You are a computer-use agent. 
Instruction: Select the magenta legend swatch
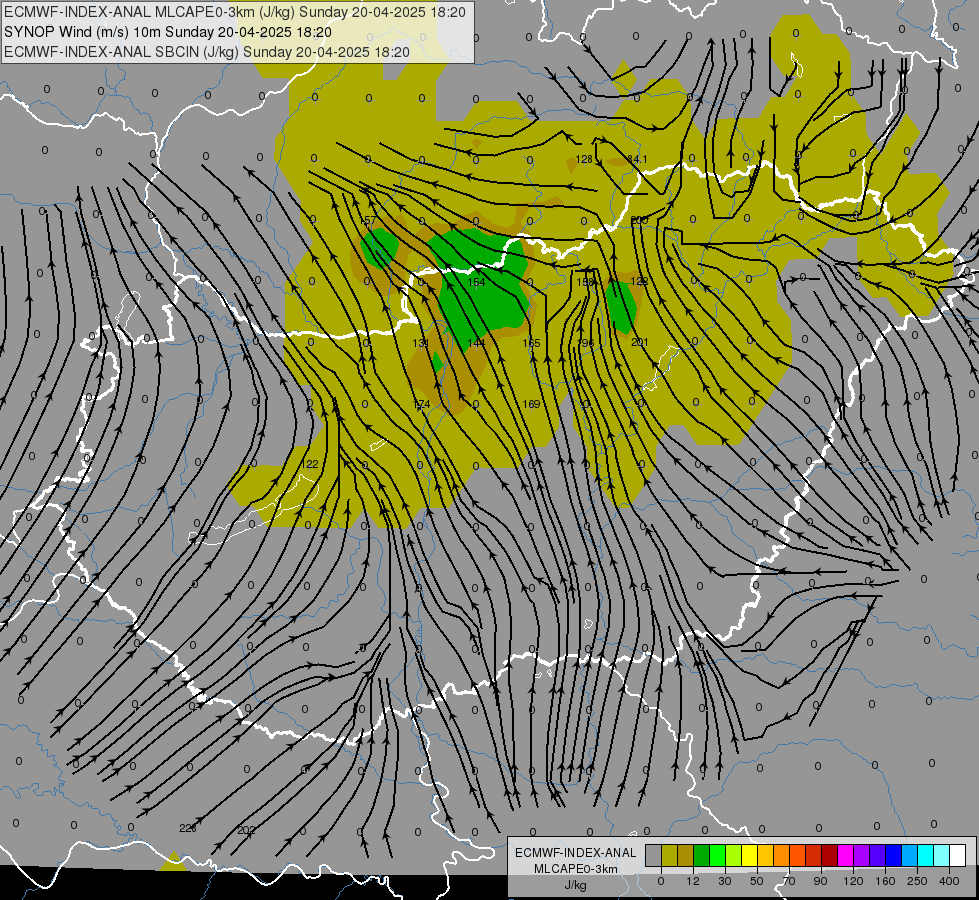pyautogui.click(x=845, y=856)
